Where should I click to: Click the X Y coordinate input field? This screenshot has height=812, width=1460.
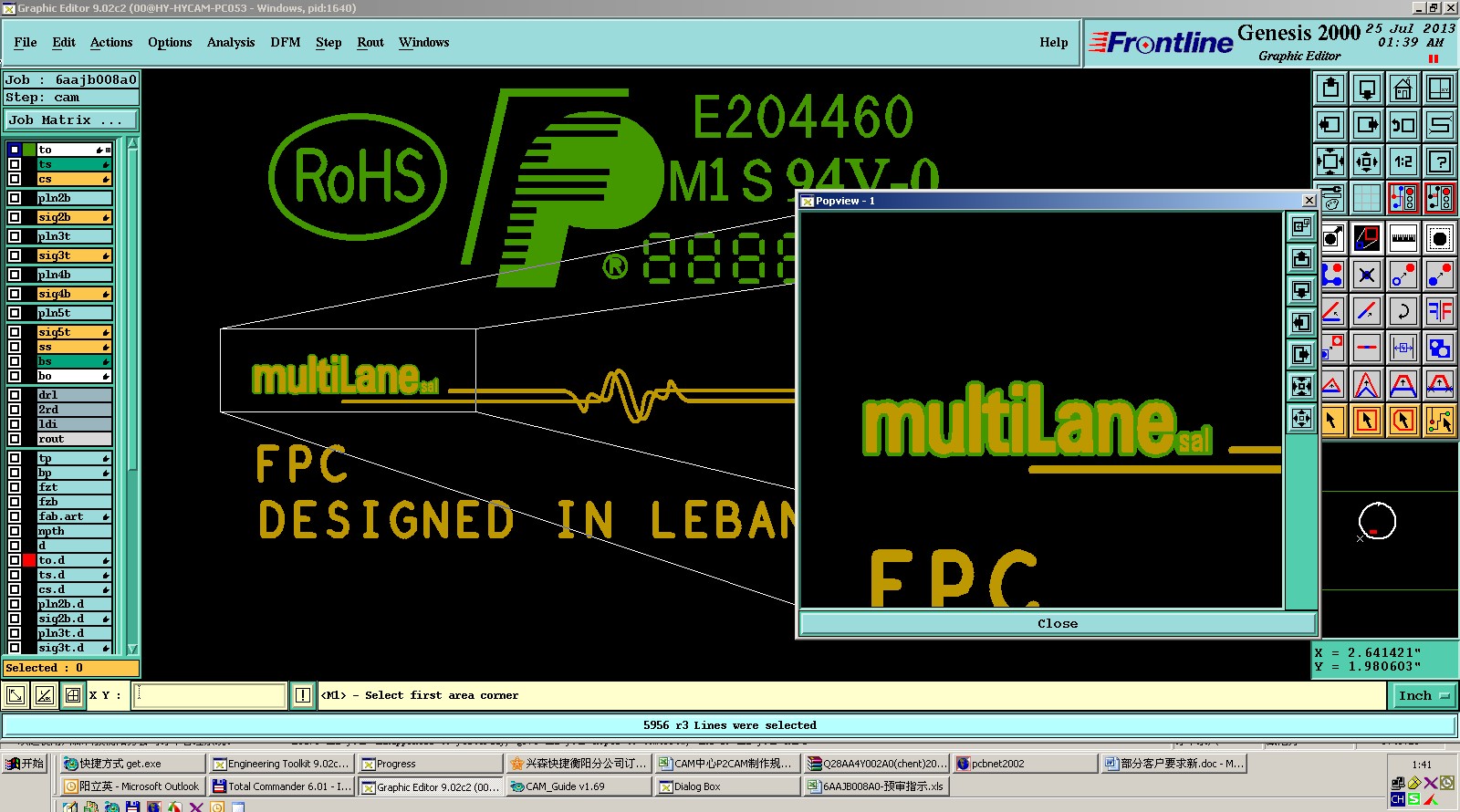[x=210, y=695]
